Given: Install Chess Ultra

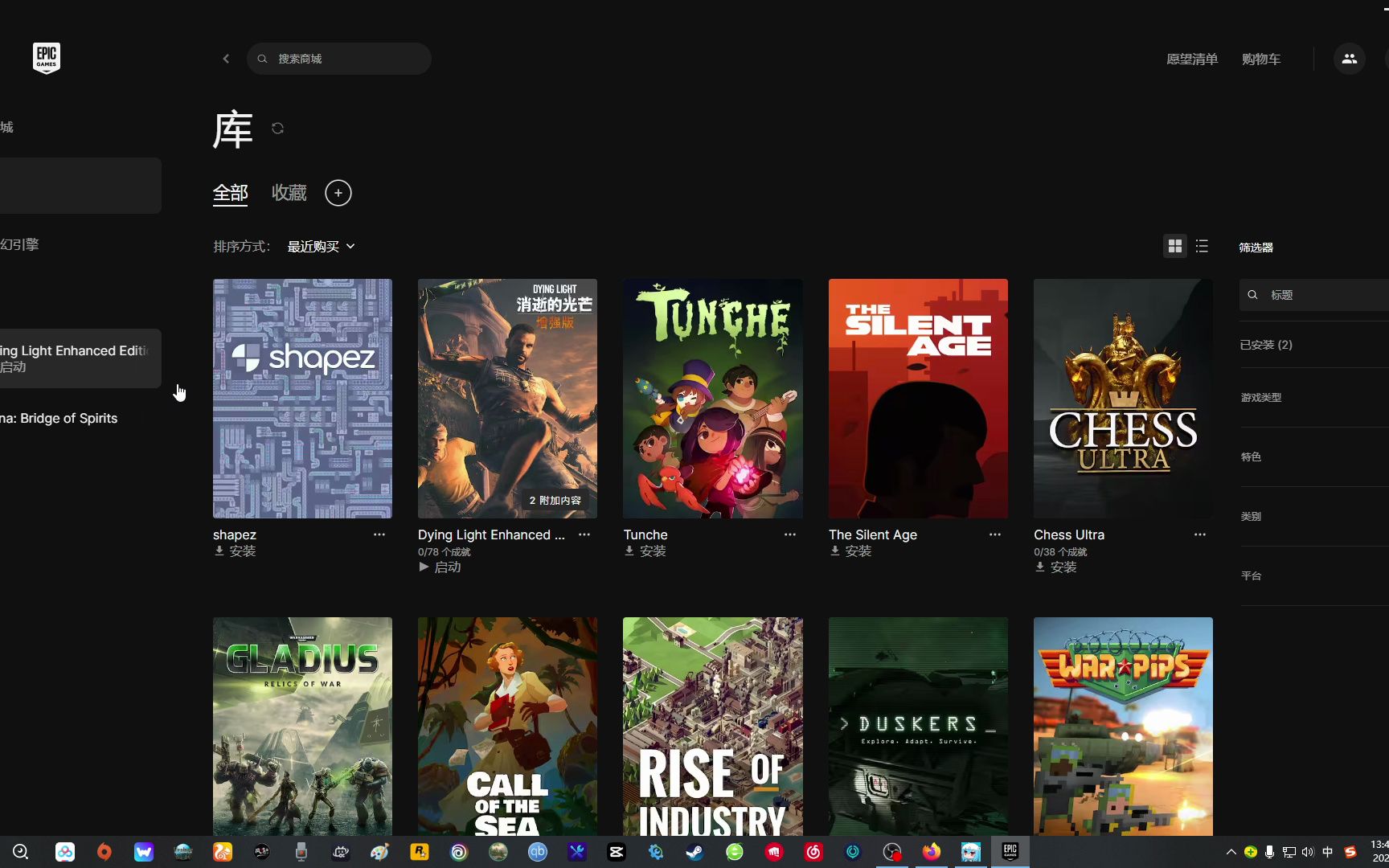Looking at the screenshot, I should (1056, 567).
